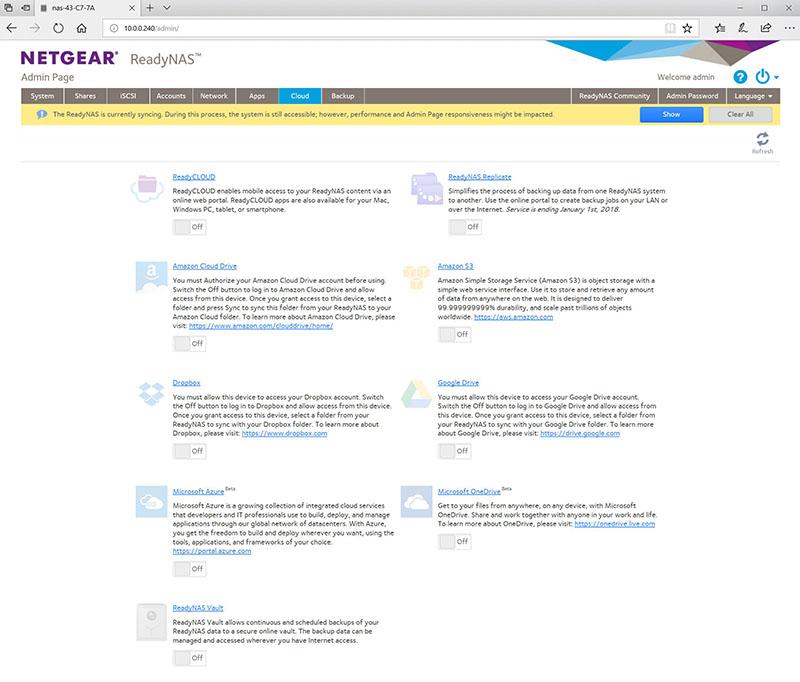The height and width of the screenshot is (682, 800).
Task: Click the Microsoft Azure cloud icon
Action: coord(151,502)
